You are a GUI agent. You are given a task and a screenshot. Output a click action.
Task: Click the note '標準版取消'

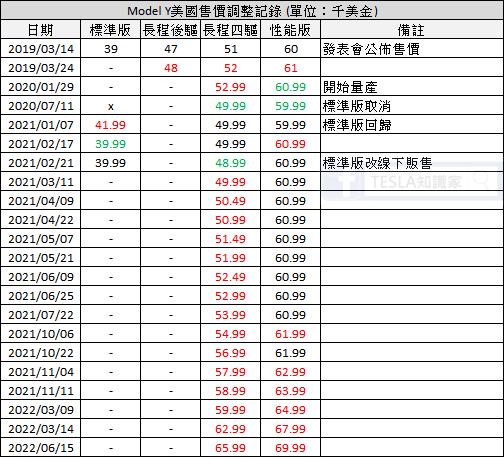pyautogui.click(x=357, y=106)
